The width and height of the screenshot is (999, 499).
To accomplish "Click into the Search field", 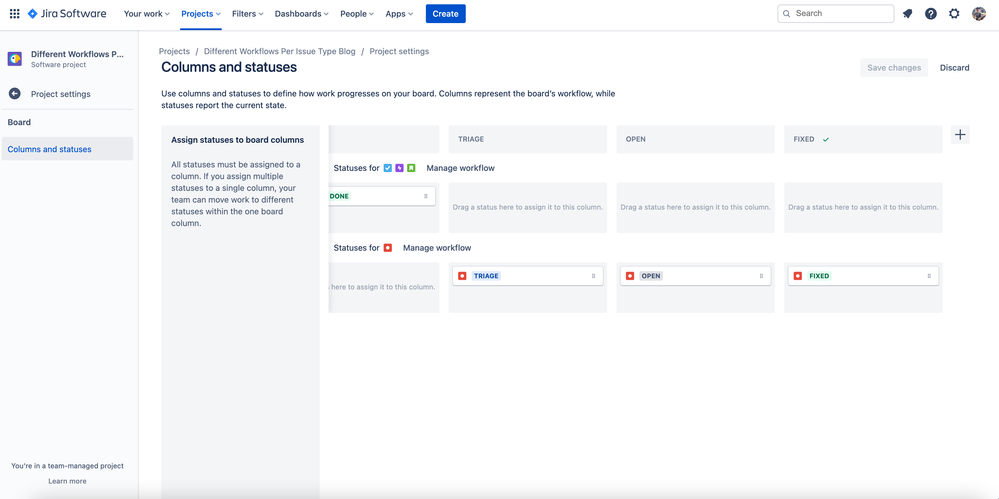I will pyautogui.click(x=835, y=13).
